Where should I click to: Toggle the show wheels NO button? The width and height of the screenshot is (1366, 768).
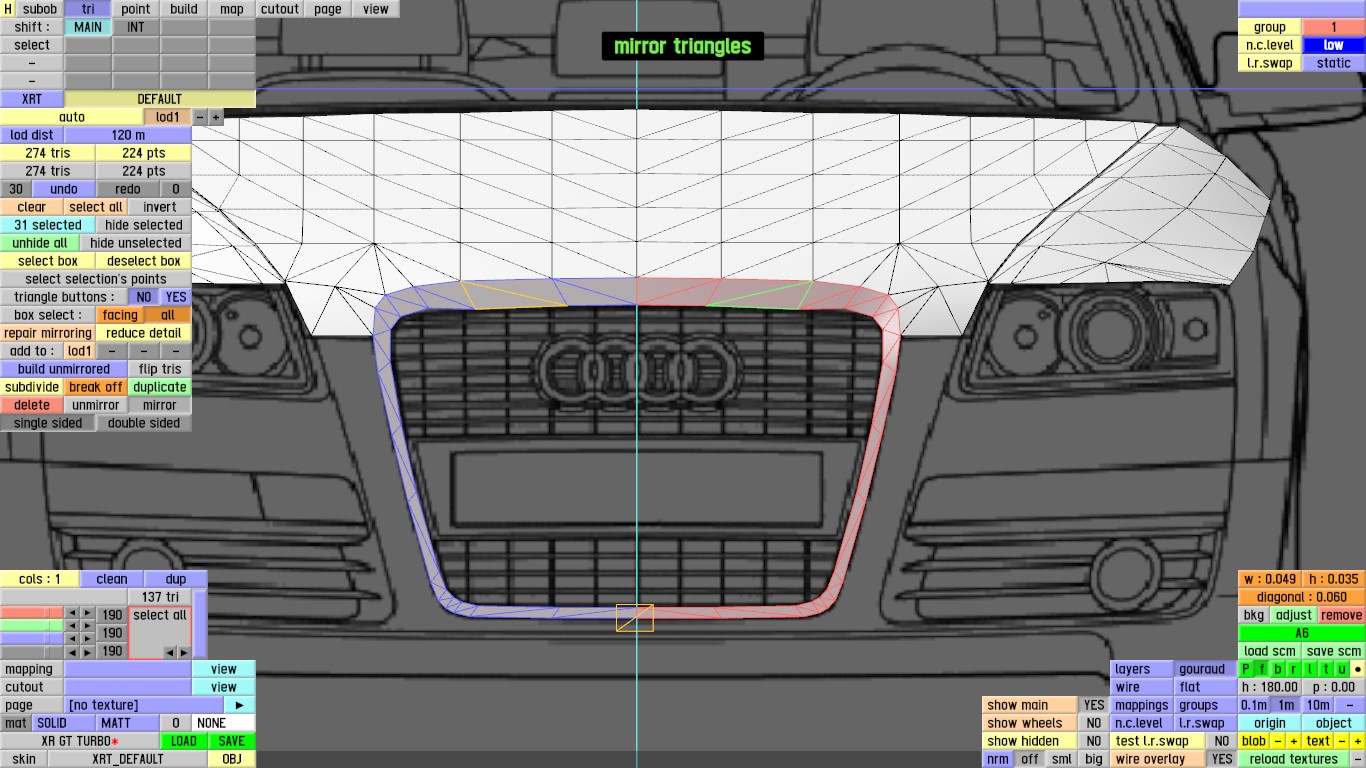point(1094,723)
